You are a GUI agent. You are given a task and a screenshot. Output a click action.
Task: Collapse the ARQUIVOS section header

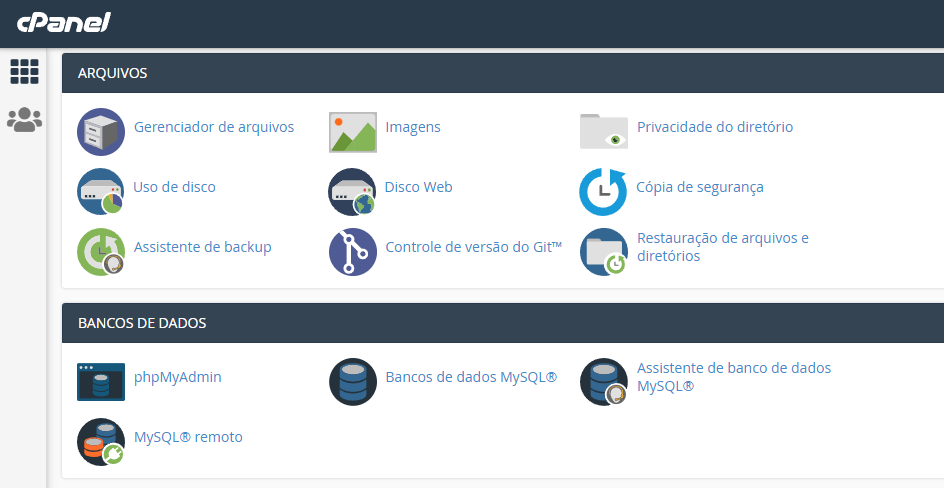tap(503, 73)
